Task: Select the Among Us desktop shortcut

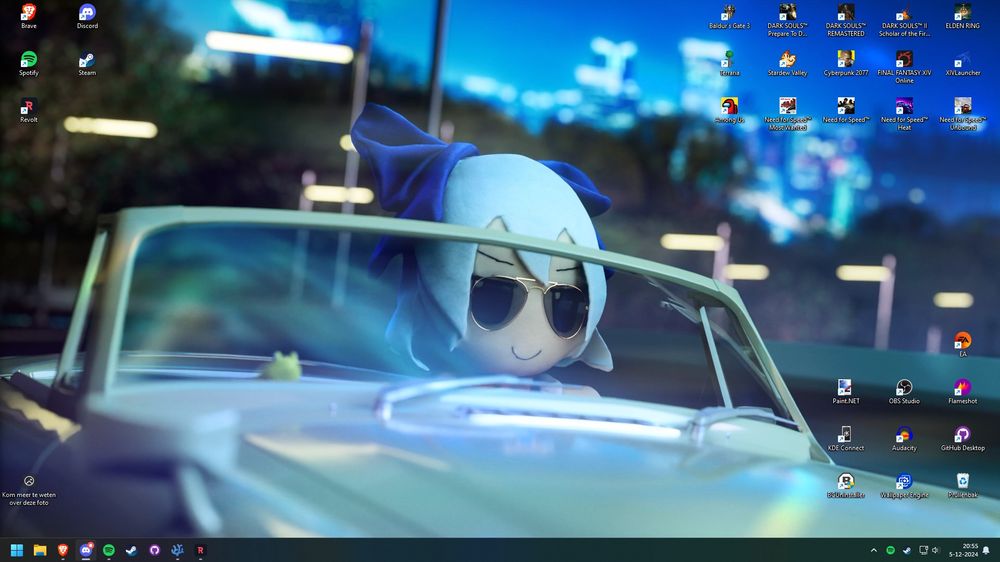Action: 729,110
